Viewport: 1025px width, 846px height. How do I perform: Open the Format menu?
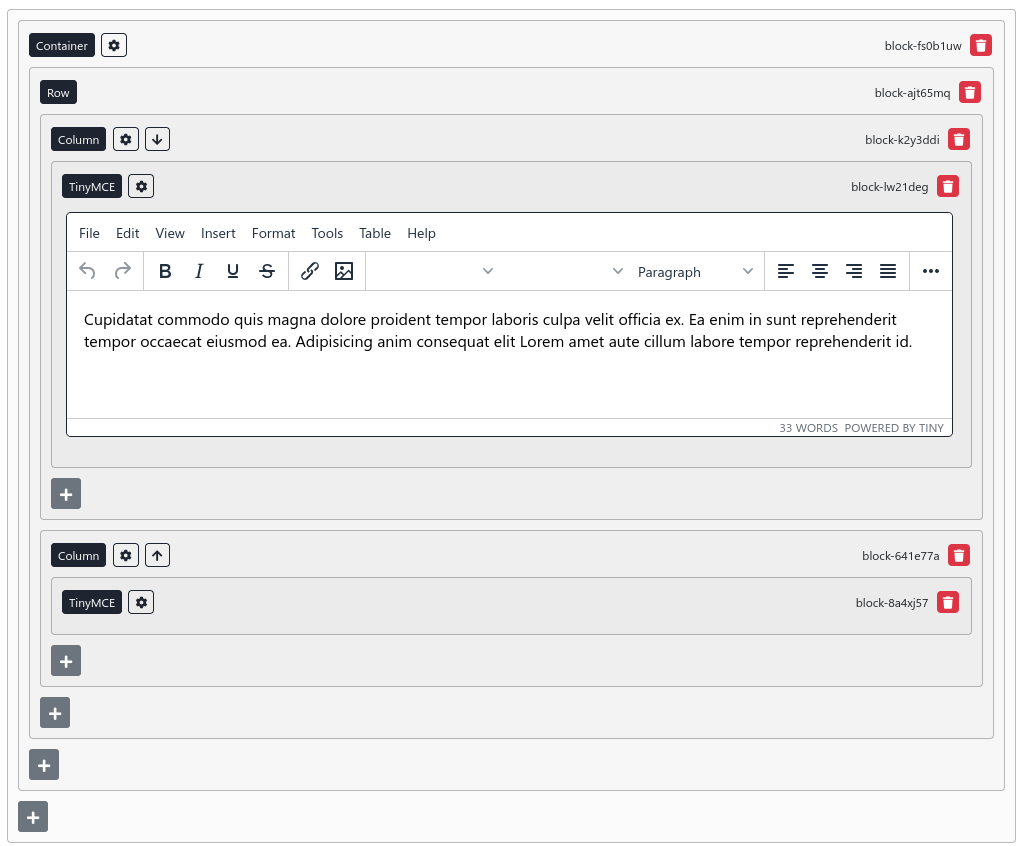(x=273, y=233)
